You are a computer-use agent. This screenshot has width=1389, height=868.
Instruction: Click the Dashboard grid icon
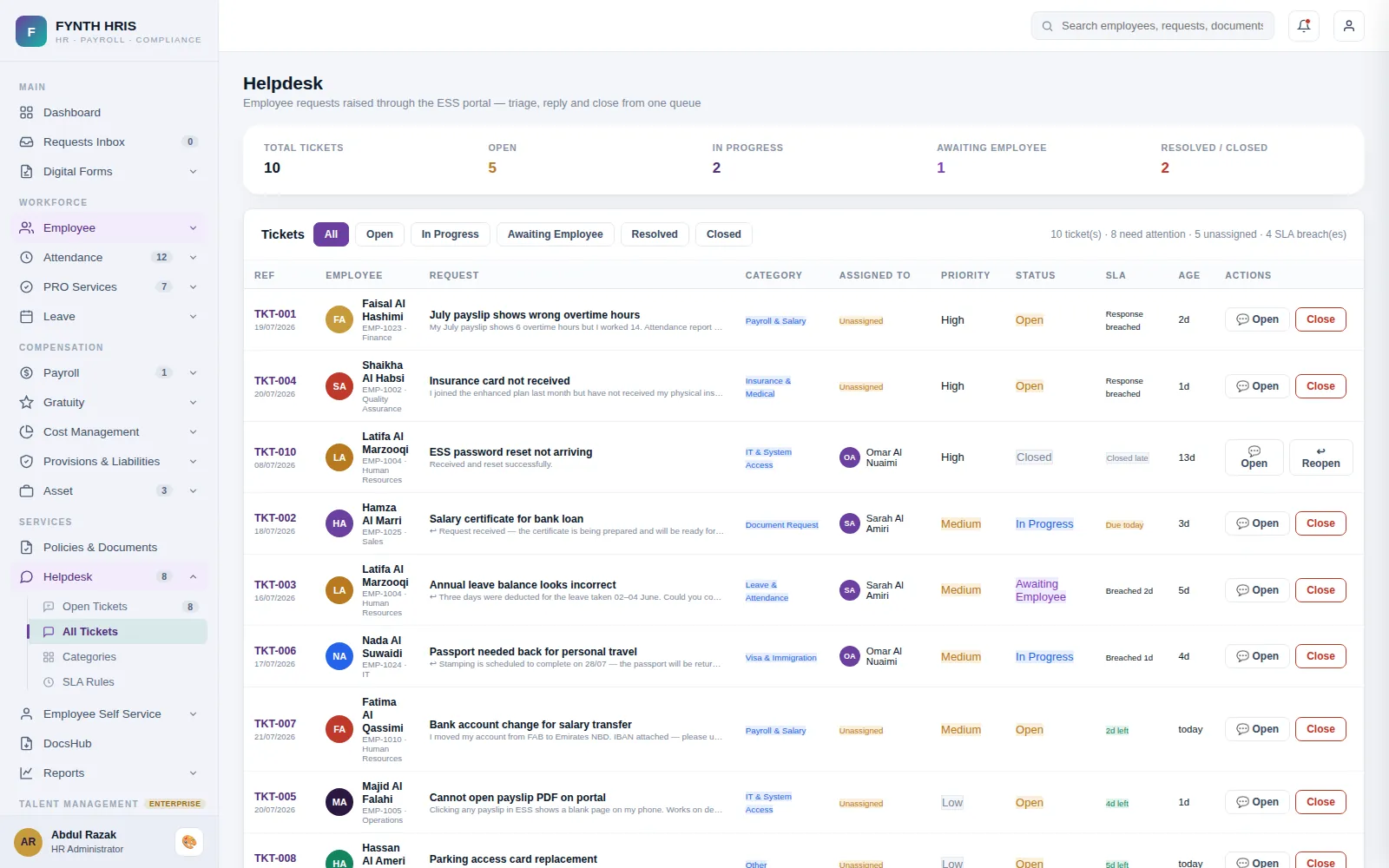click(x=27, y=113)
